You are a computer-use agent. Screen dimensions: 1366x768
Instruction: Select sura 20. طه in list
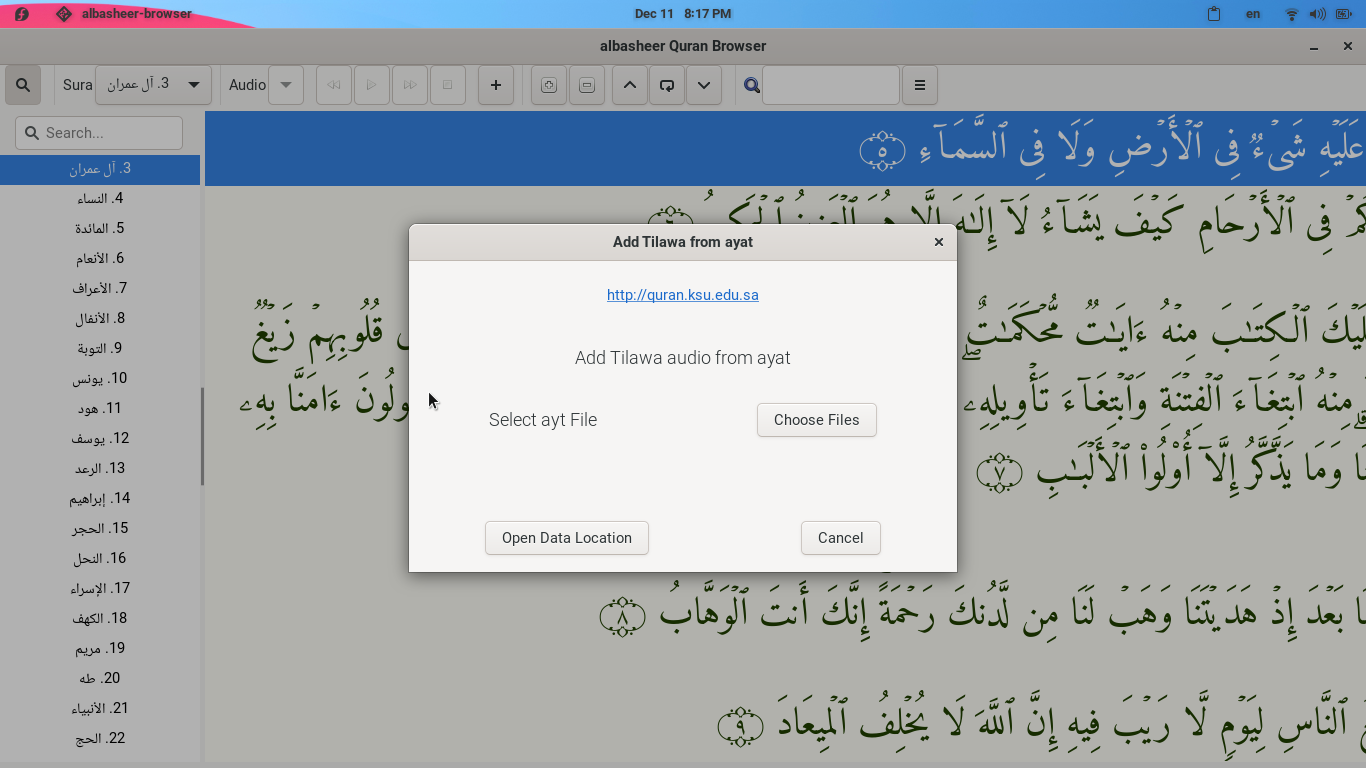[100, 679]
